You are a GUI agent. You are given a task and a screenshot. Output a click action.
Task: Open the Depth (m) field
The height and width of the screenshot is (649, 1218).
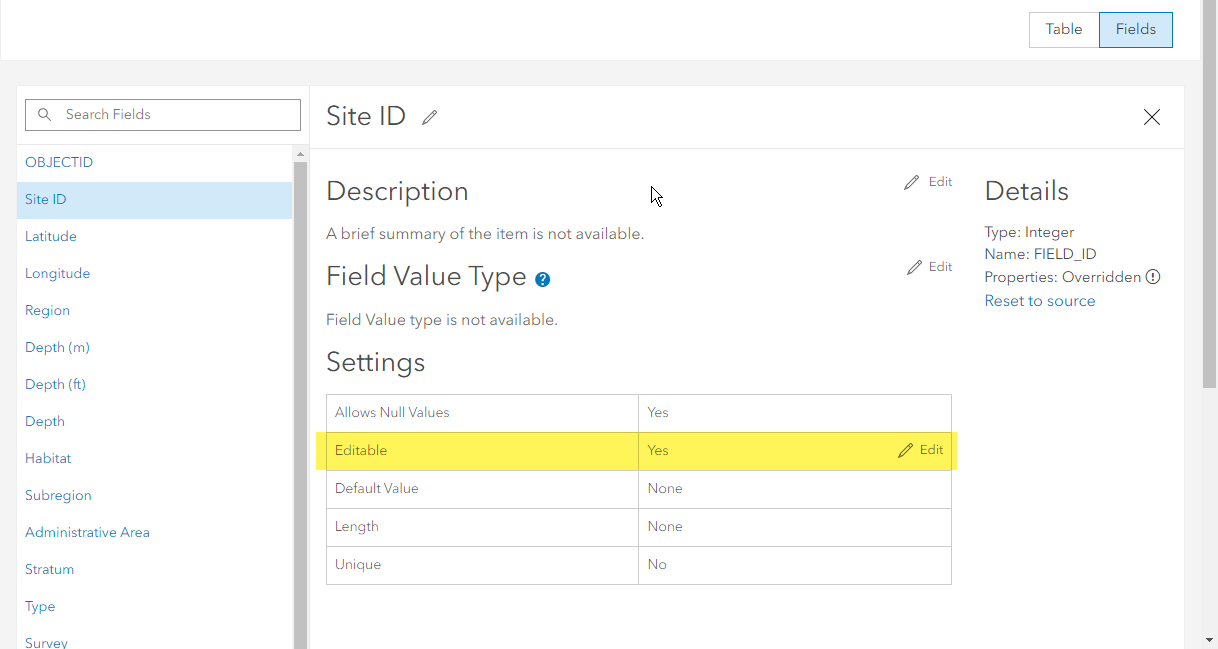click(x=57, y=348)
